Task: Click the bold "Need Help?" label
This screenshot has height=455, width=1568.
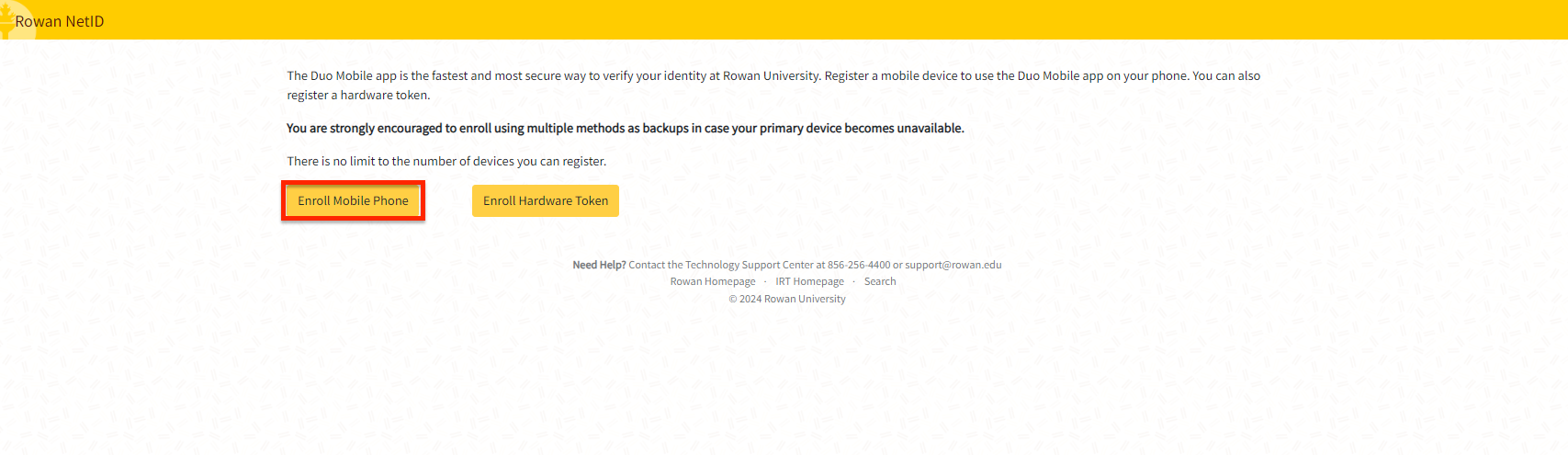Action: pyautogui.click(x=599, y=265)
